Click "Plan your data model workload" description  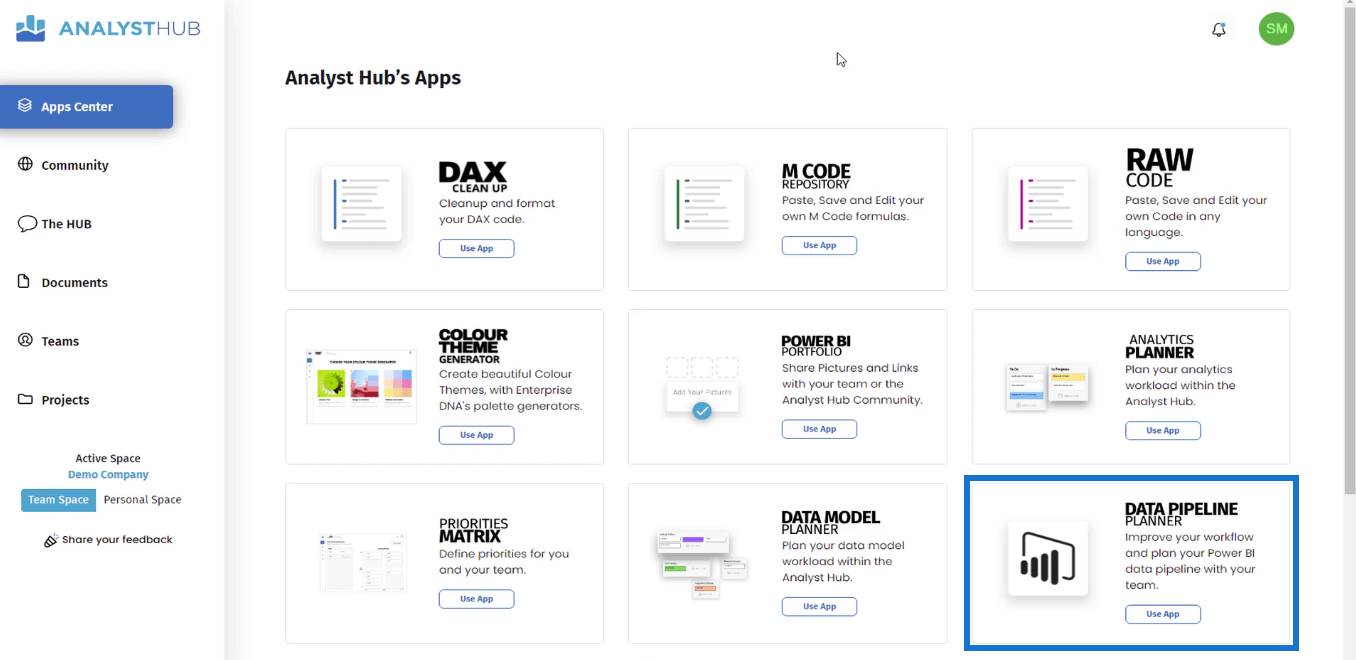[843, 561]
